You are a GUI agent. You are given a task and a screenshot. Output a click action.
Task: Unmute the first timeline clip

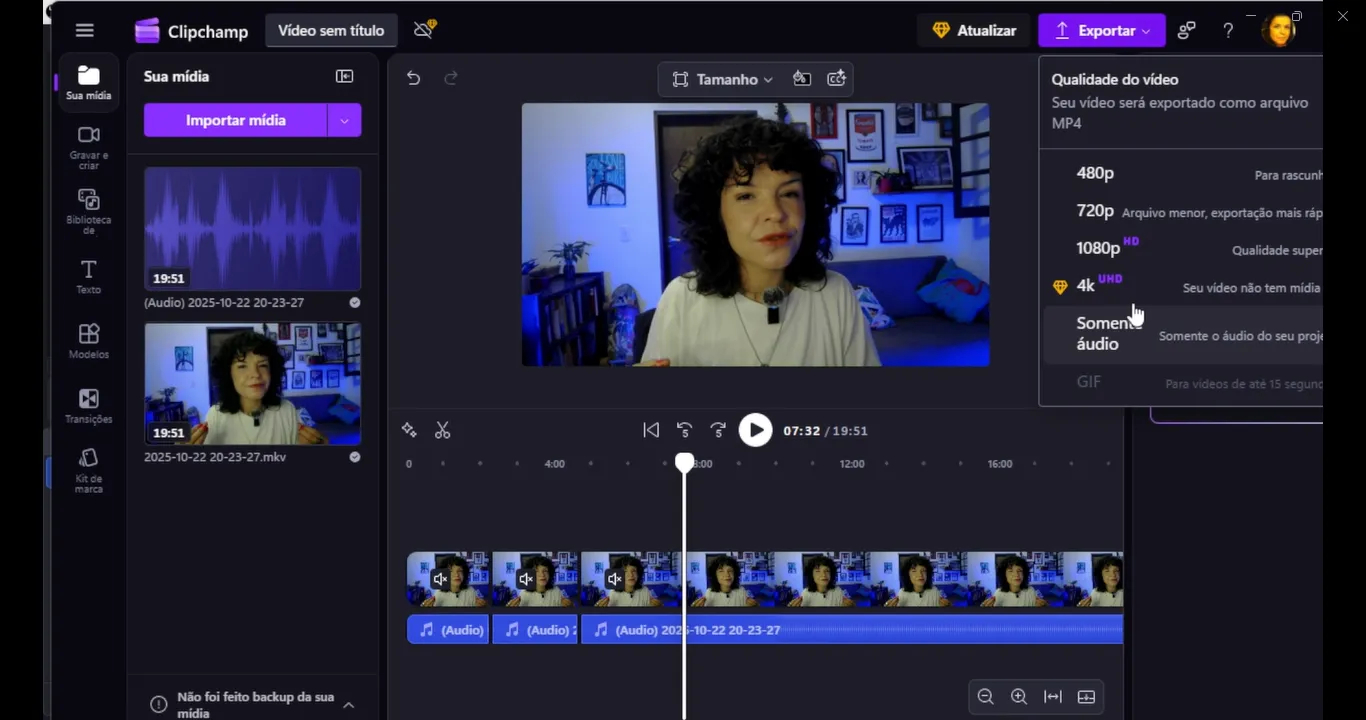(440, 579)
